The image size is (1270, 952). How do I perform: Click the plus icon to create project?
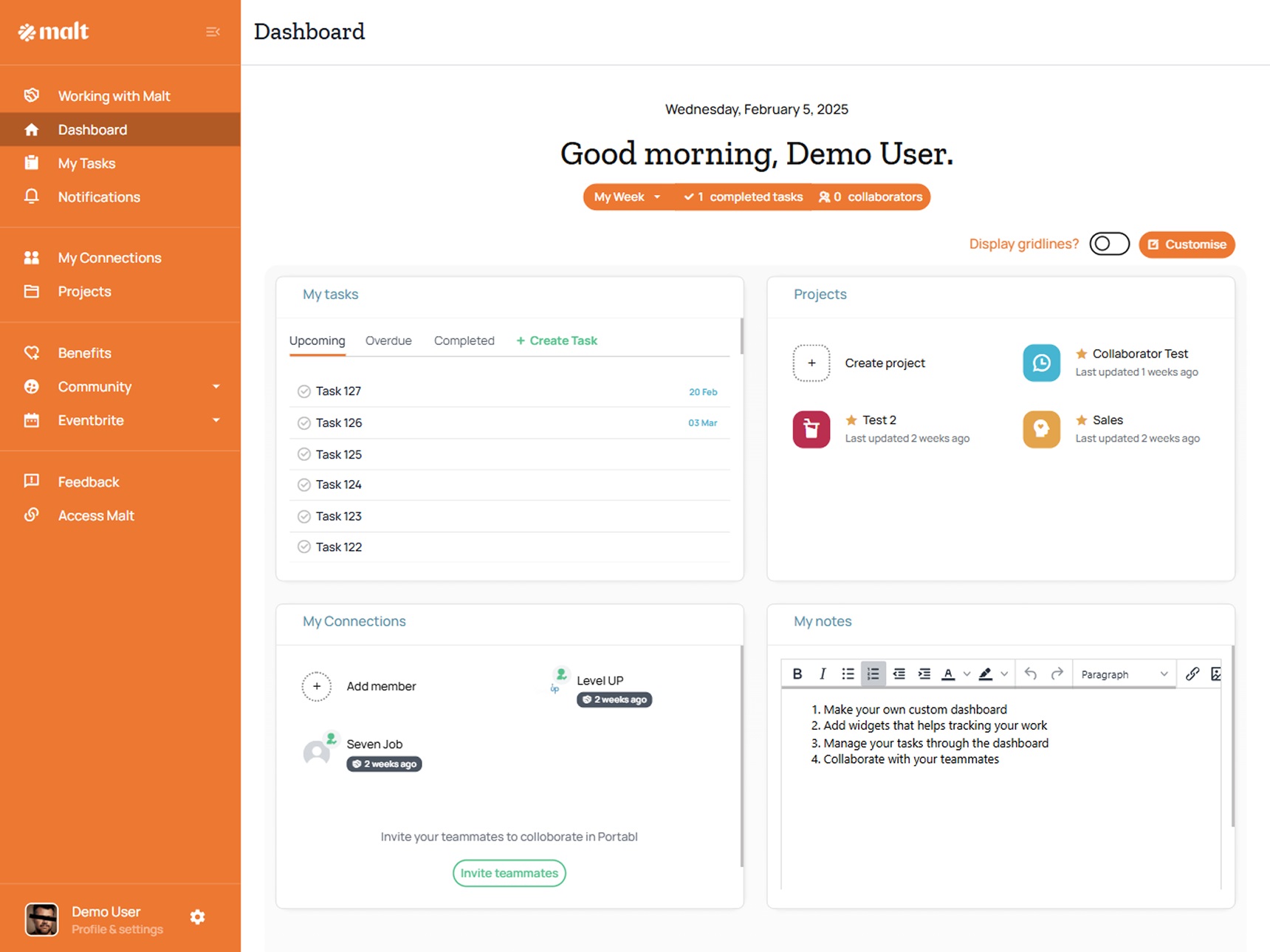[811, 363]
